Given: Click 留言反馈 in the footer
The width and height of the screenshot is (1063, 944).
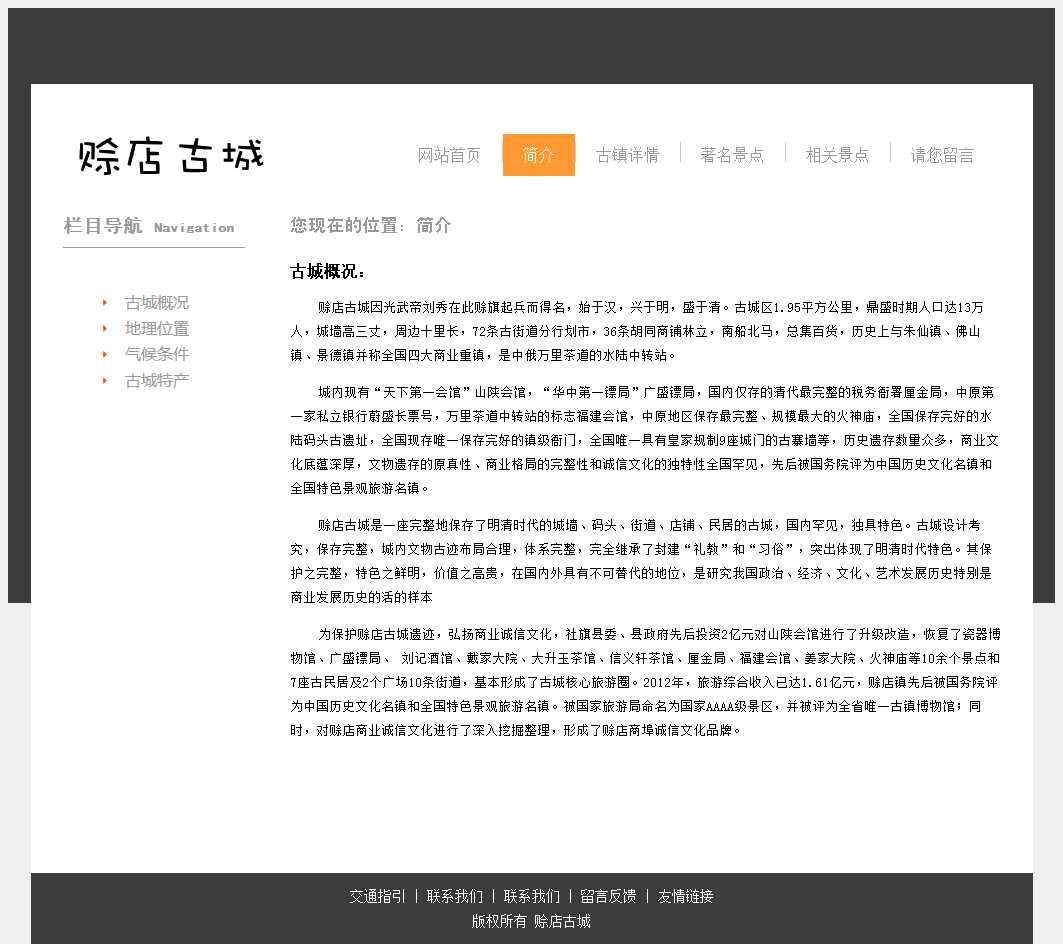Looking at the screenshot, I should (608, 896).
